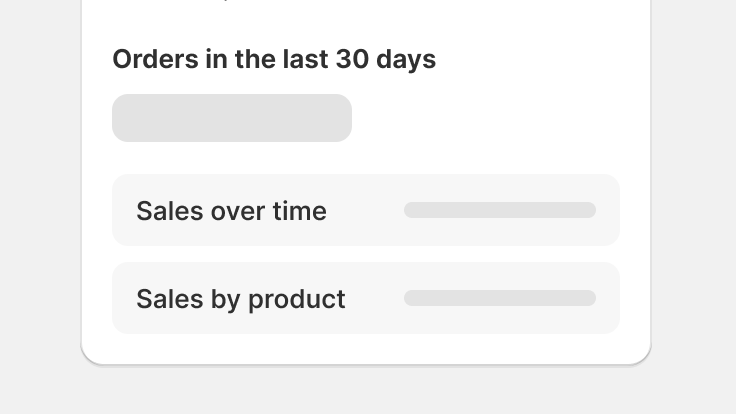This screenshot has width=736, height=414.
Task: Open the Sales over time report row
Action: point(366,210)
